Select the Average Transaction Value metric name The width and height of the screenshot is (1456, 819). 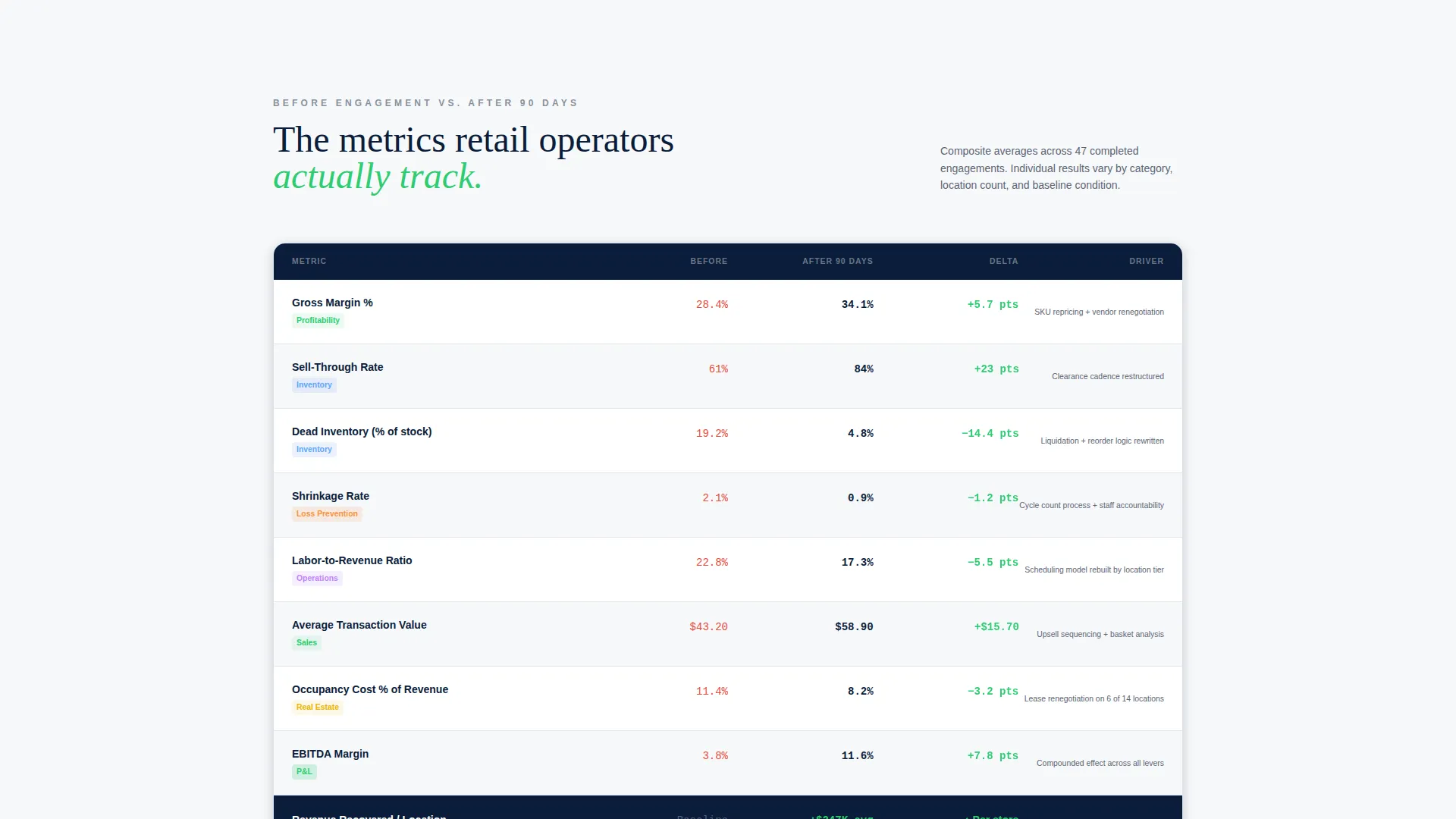(359, 625)
